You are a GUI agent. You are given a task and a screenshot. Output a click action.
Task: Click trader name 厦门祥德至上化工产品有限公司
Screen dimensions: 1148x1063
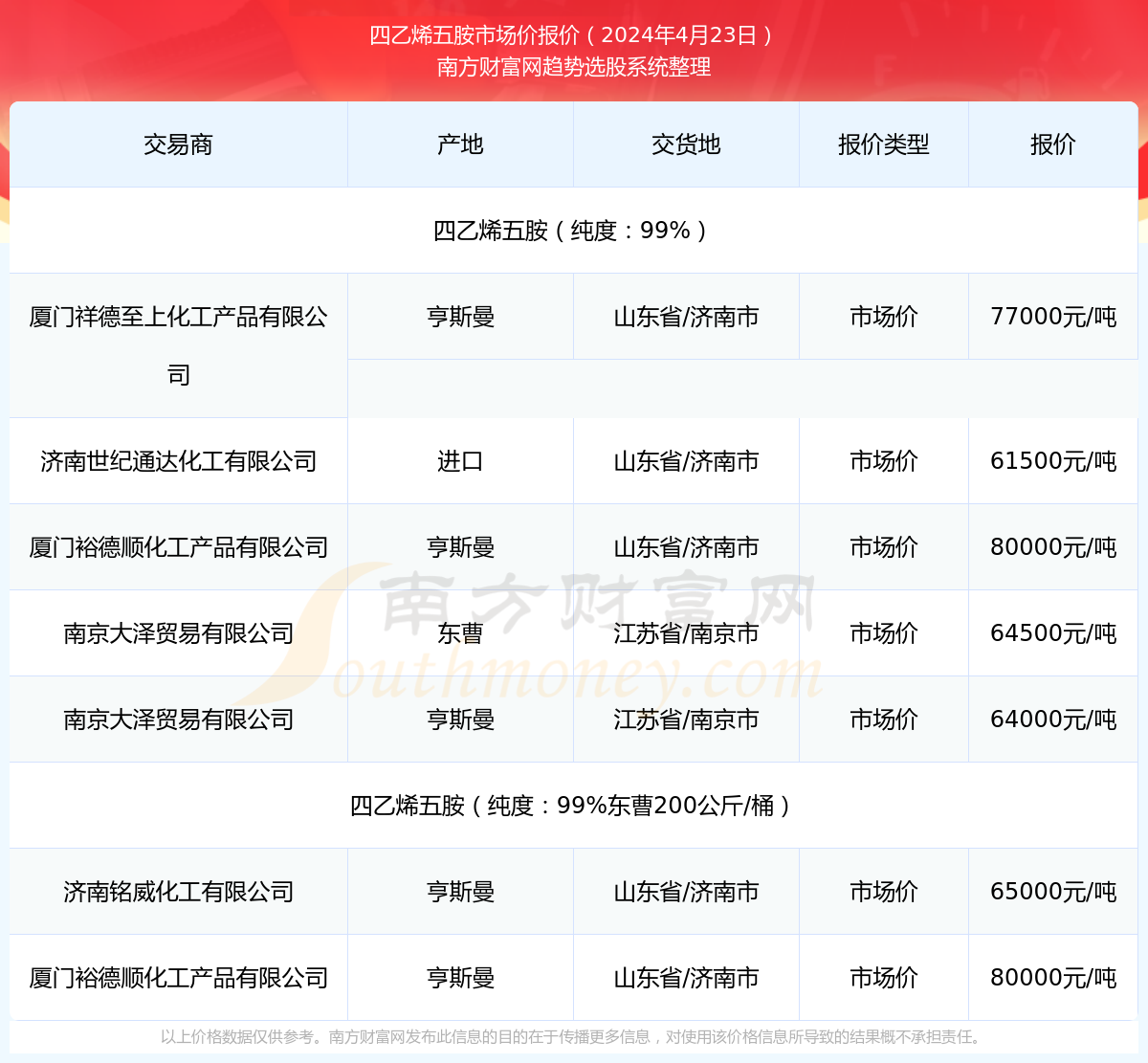click(x=178, y=345)
